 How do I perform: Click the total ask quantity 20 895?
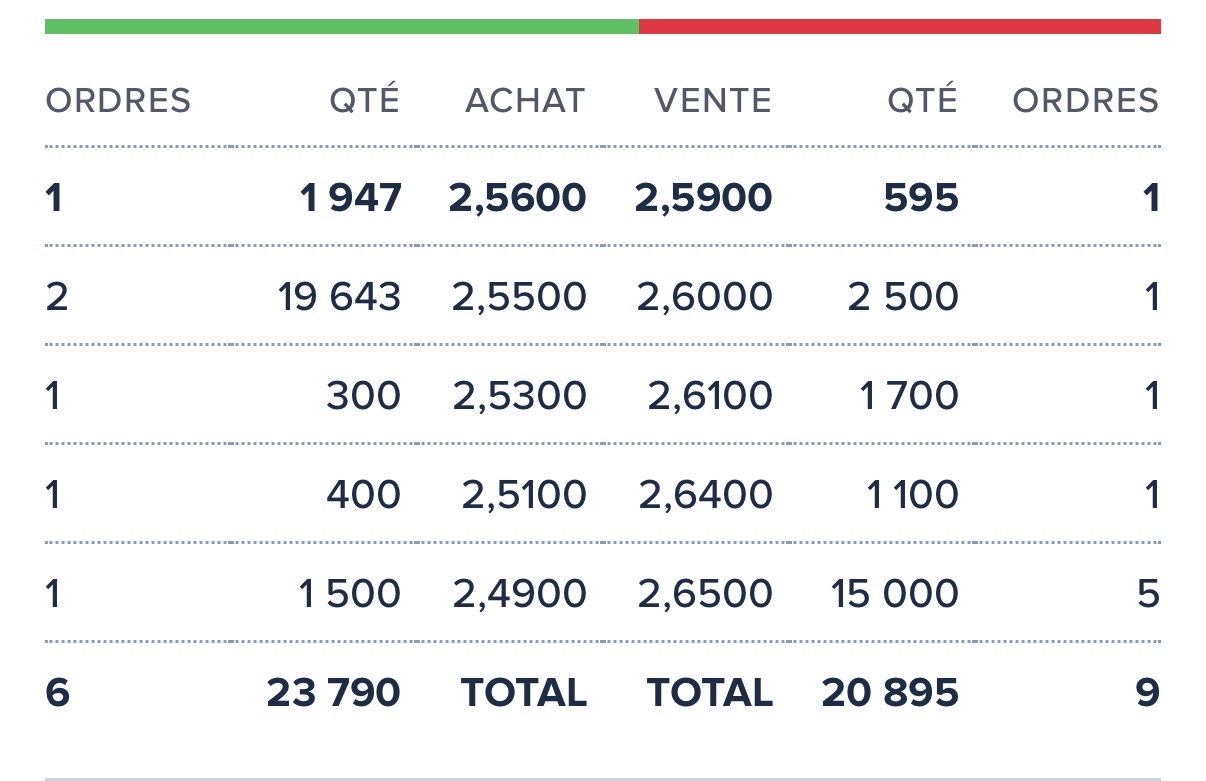click(890, 693)
